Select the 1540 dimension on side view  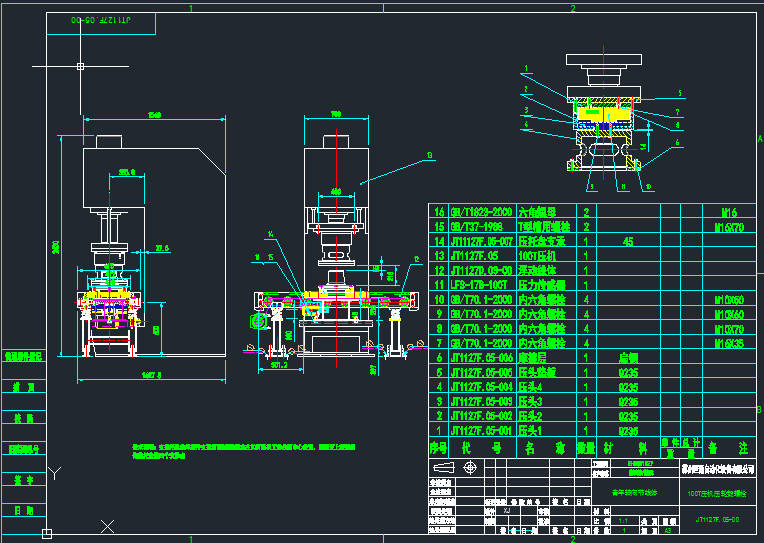click(x=154, y=115)
